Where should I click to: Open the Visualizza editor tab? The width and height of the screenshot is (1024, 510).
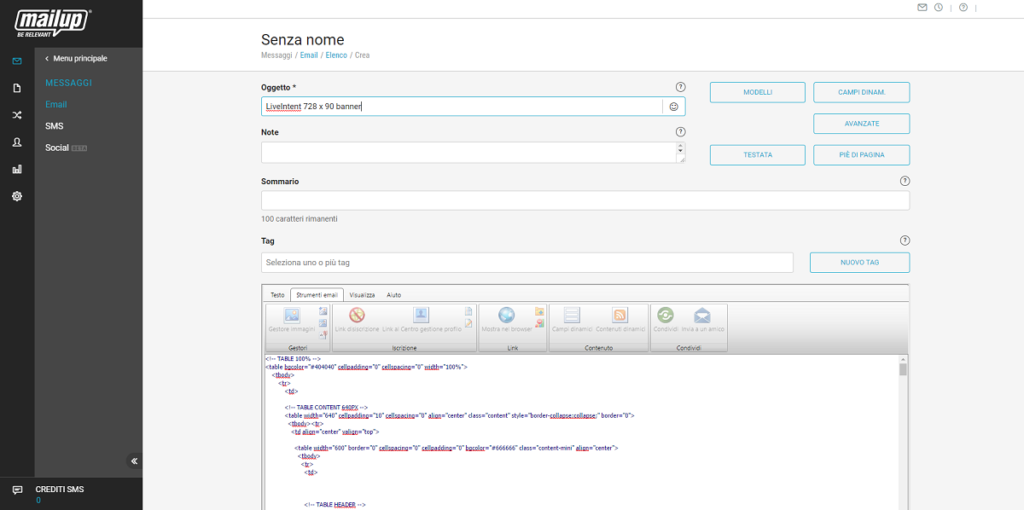pyautogui.click(x=362, y=295)
